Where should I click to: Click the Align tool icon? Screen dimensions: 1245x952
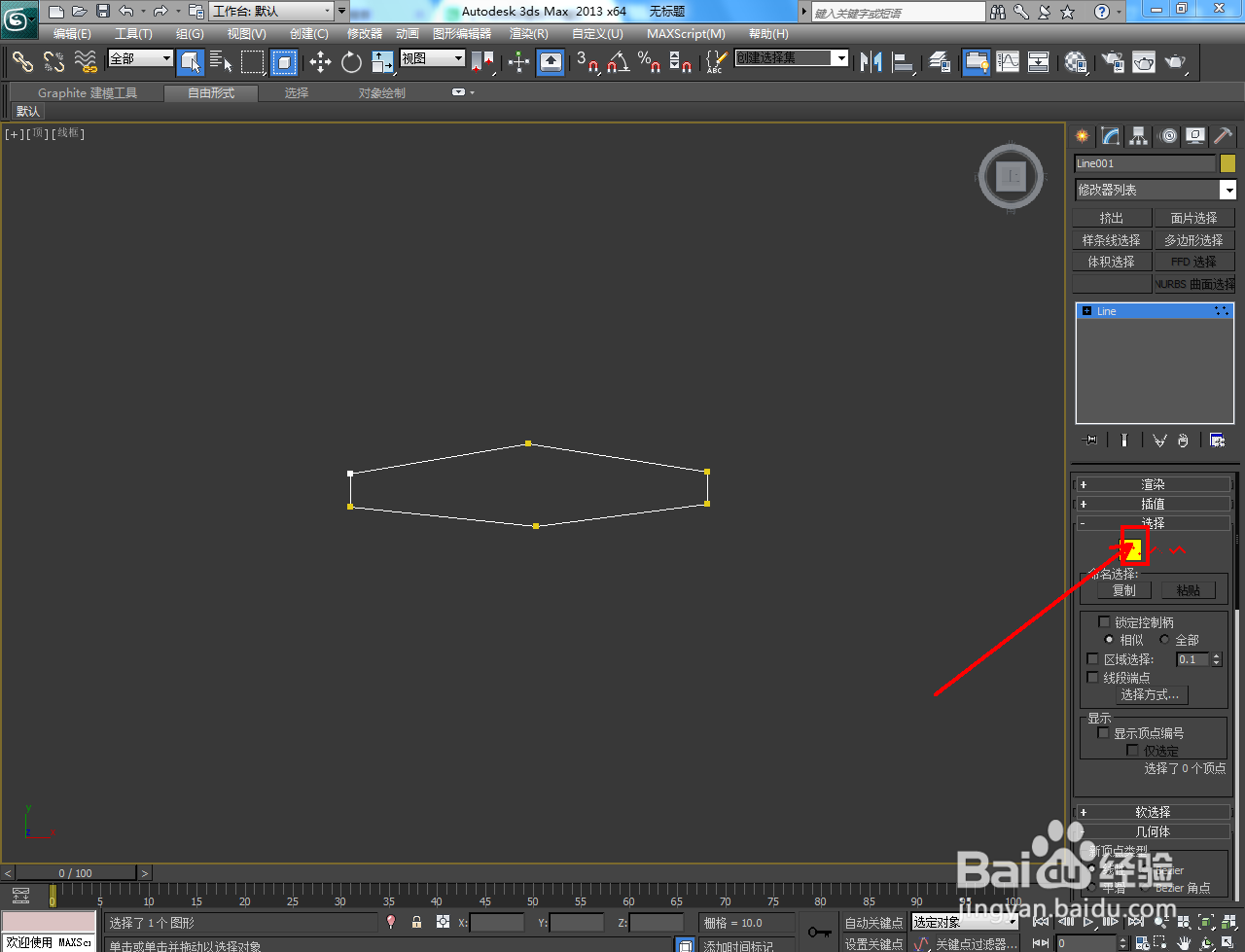(x=904, y=62)
